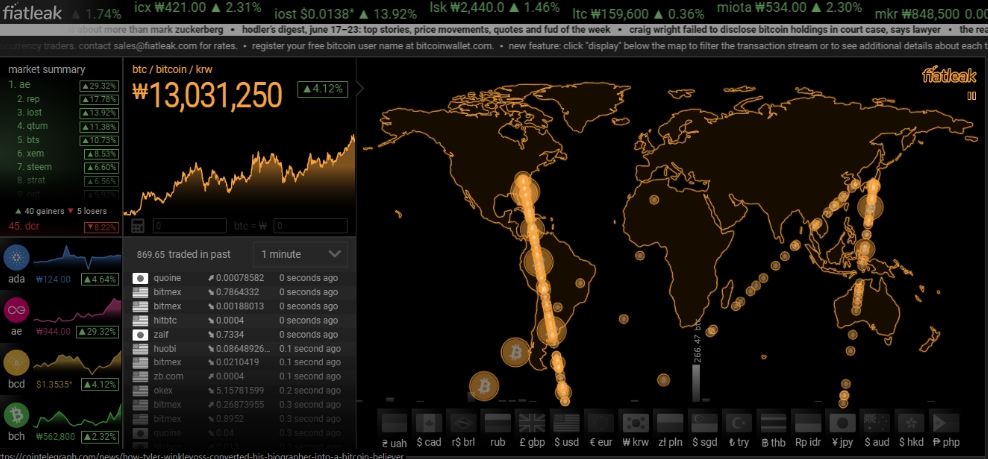Toggle the usd currency flag filter
Screen dimensions: 988x459
click(566, 422)
